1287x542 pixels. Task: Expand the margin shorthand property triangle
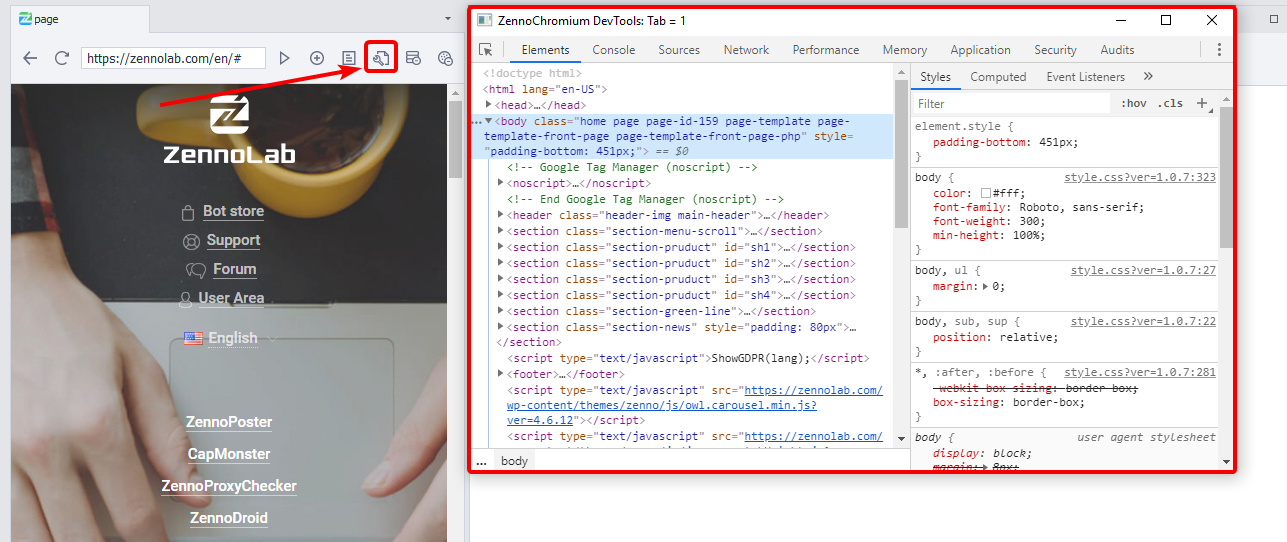986,287
